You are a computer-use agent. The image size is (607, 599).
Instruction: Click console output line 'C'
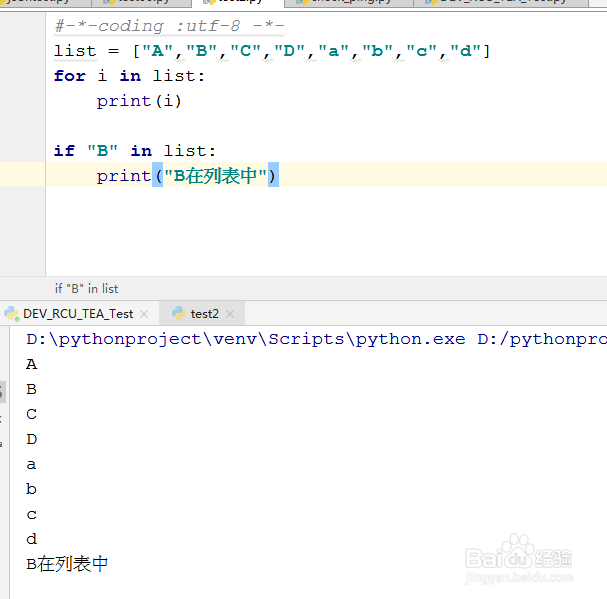tap(32, 414)
